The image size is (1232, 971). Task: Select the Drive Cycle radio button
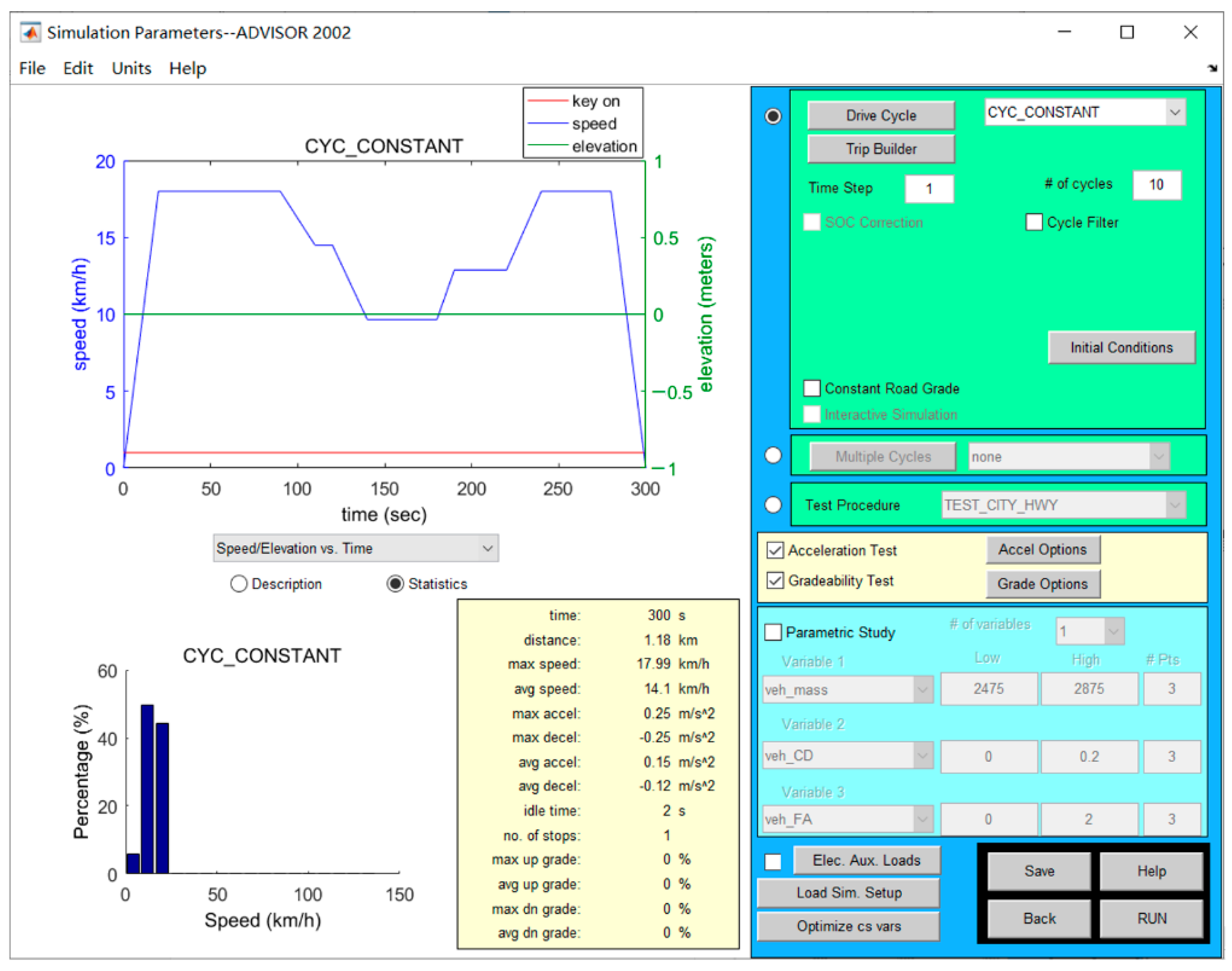pyautogui.click(x=773, y=116)
